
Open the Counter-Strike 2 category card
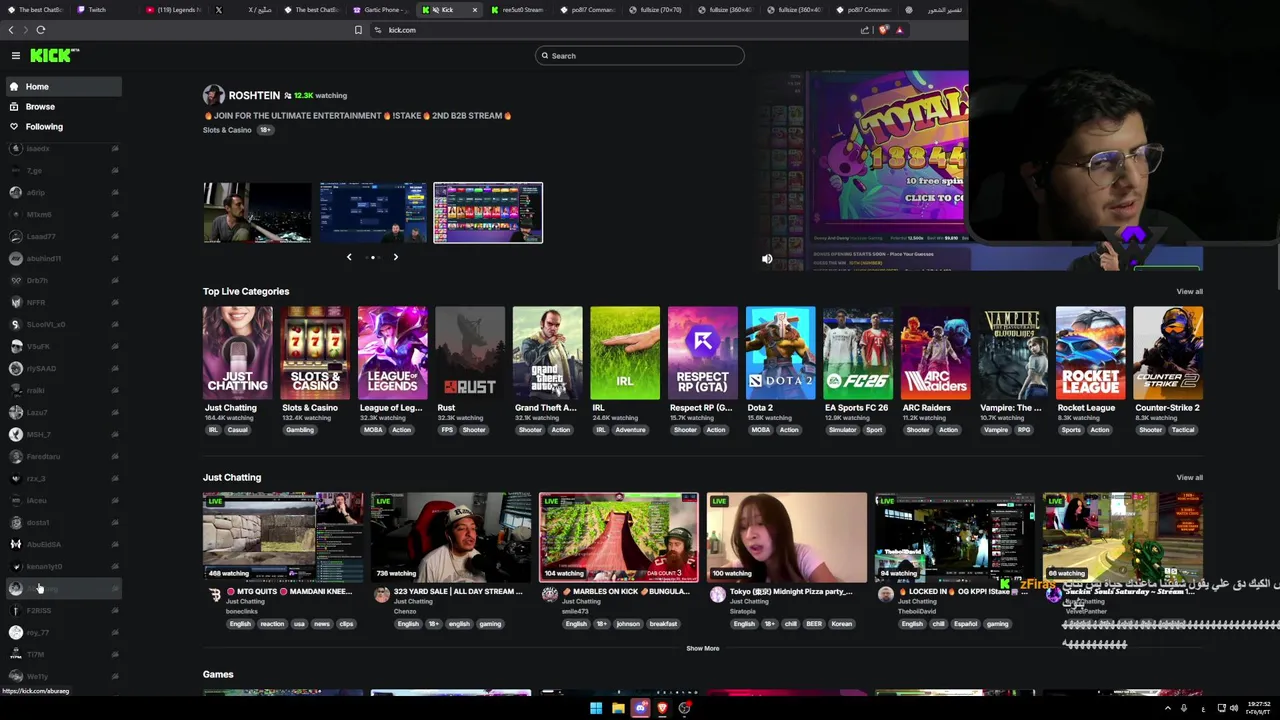tap(1168, 353)
